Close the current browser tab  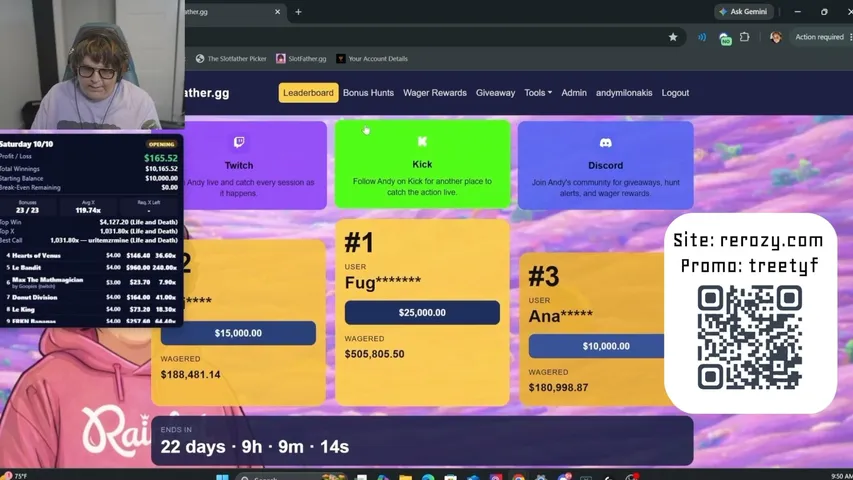(x=277, y=11)
